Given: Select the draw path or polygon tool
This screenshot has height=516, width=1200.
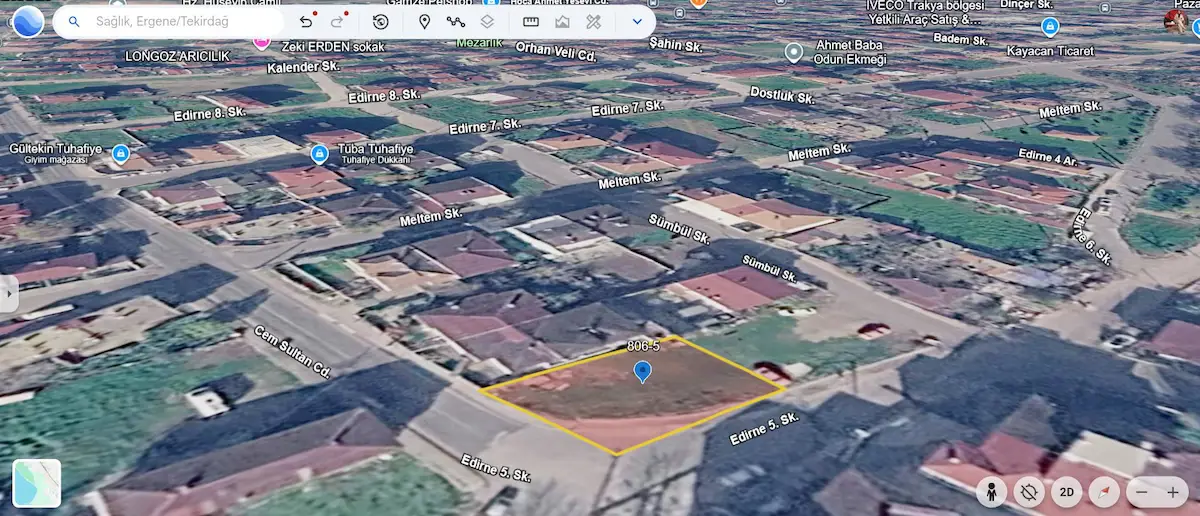Looking at the screenshot, I should [x=456, y=21].
